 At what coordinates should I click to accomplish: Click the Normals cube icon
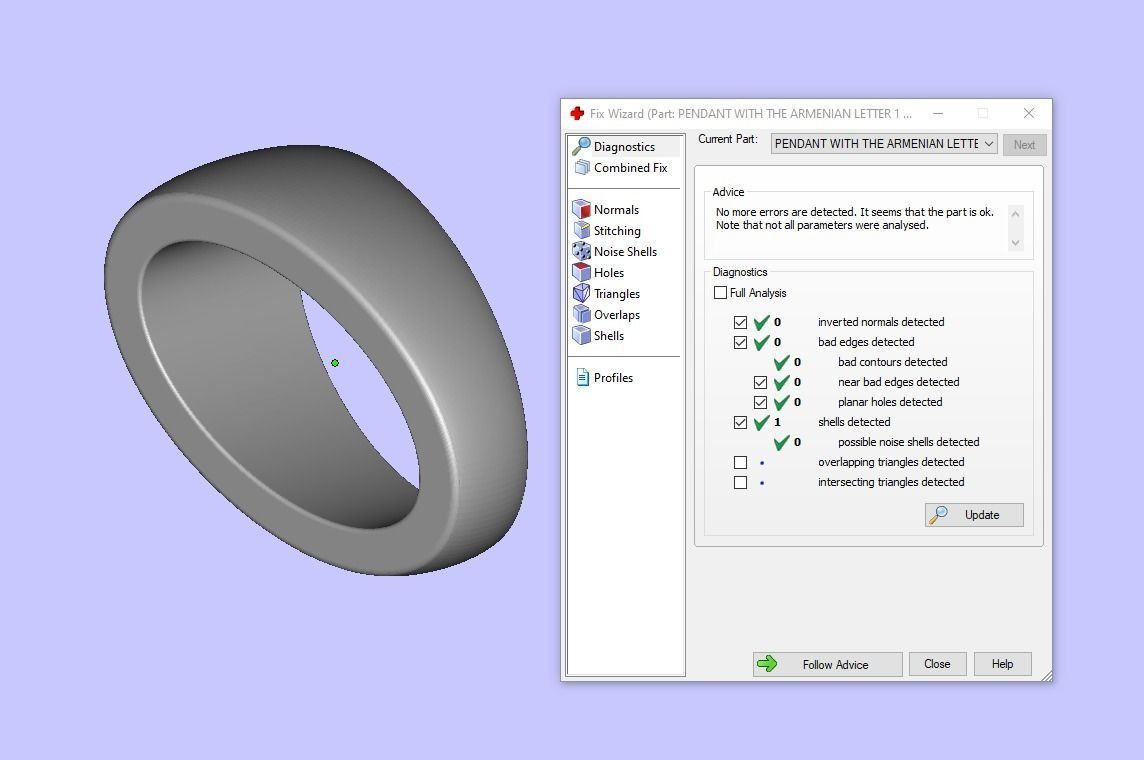point(581,209)
